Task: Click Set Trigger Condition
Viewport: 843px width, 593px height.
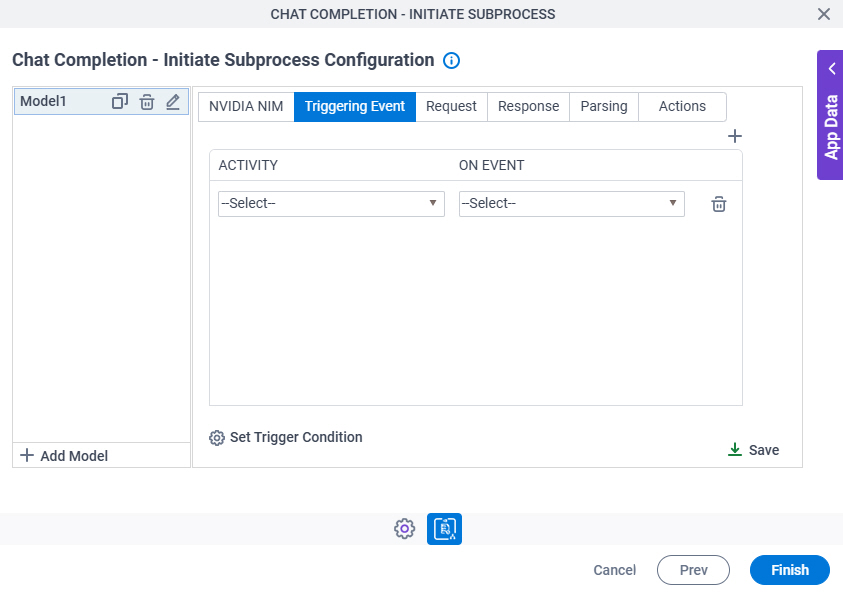Action: [285, 438]
